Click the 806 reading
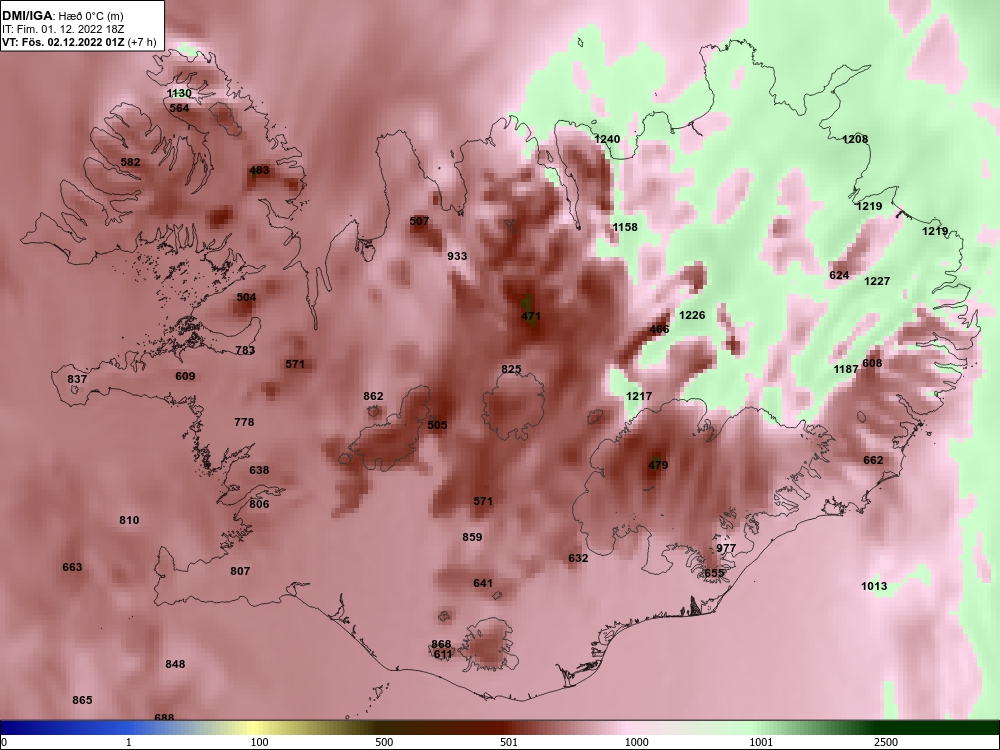Viewport: 1000px width, 750px height. [259, 504]
